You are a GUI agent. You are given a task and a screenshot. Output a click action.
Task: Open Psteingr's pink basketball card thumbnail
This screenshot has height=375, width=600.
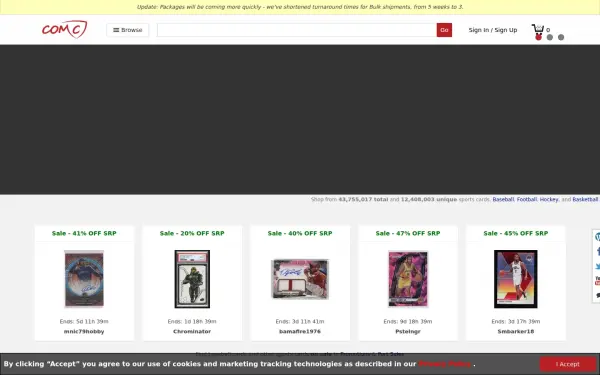point(408,279)
